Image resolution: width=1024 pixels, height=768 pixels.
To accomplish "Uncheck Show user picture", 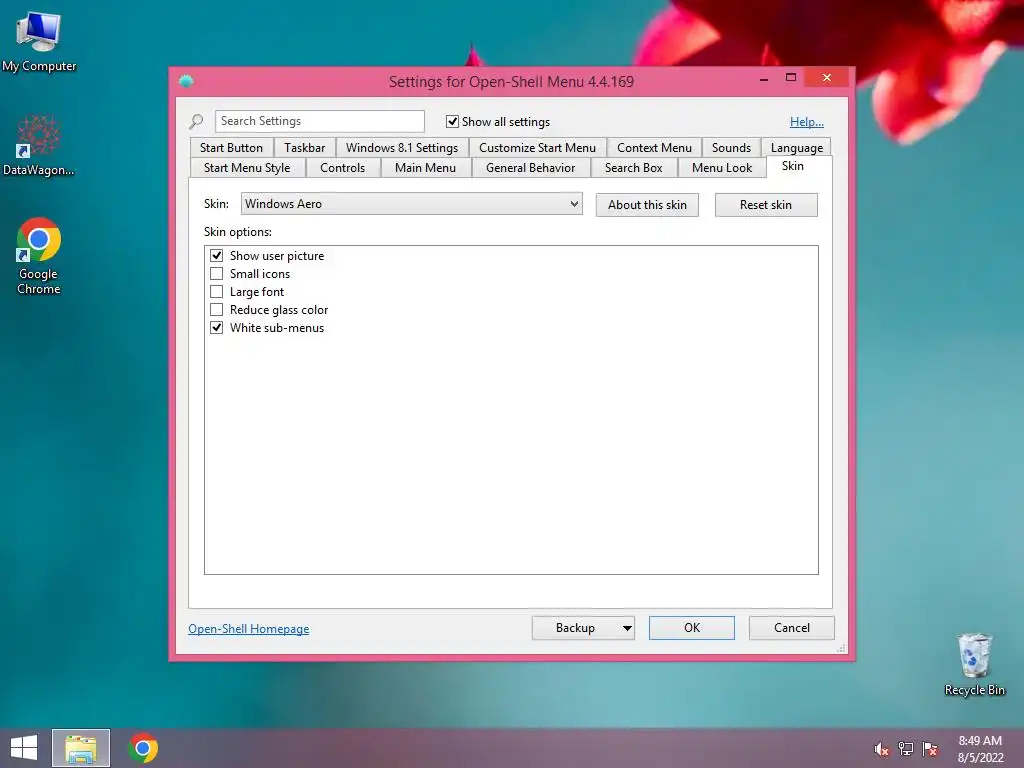I will coord(216,255).
